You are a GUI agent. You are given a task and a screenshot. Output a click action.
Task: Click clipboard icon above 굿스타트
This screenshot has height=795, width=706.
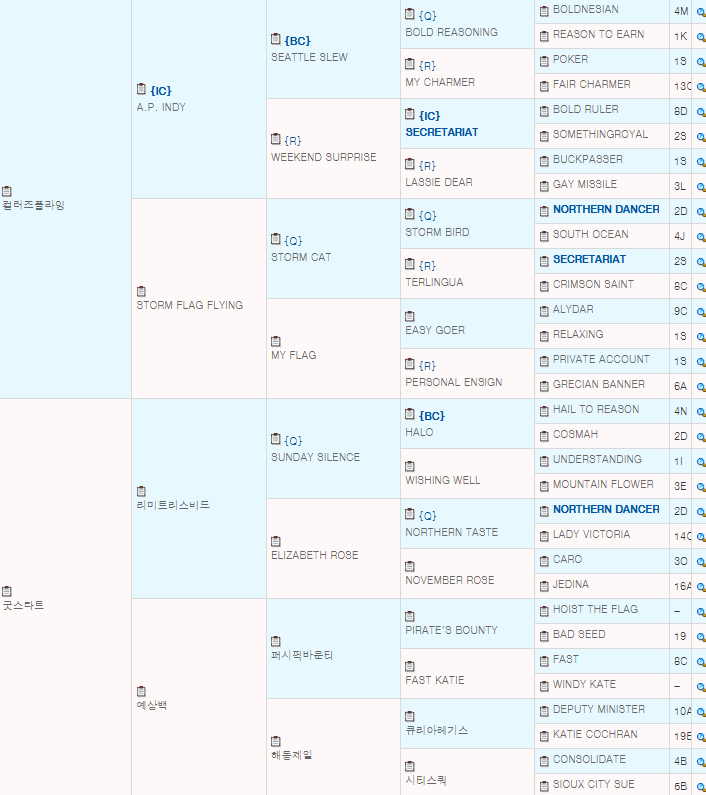7,591
